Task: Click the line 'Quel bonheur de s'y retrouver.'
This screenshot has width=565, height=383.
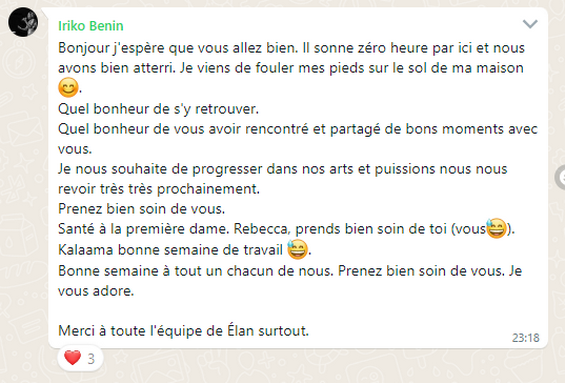Action: 159,109
